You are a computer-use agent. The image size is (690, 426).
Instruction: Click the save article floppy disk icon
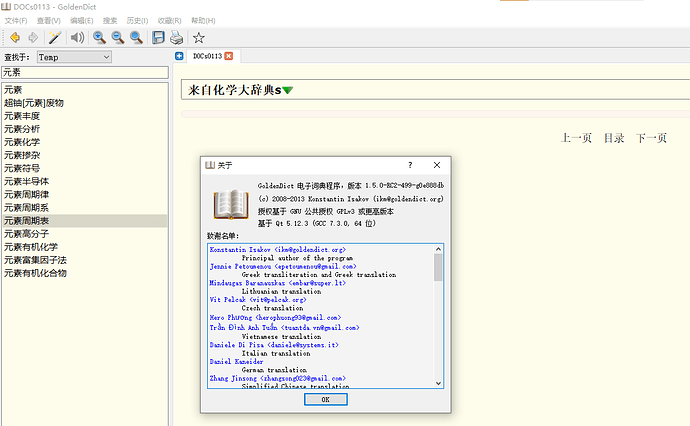click(x=158, y=37)
